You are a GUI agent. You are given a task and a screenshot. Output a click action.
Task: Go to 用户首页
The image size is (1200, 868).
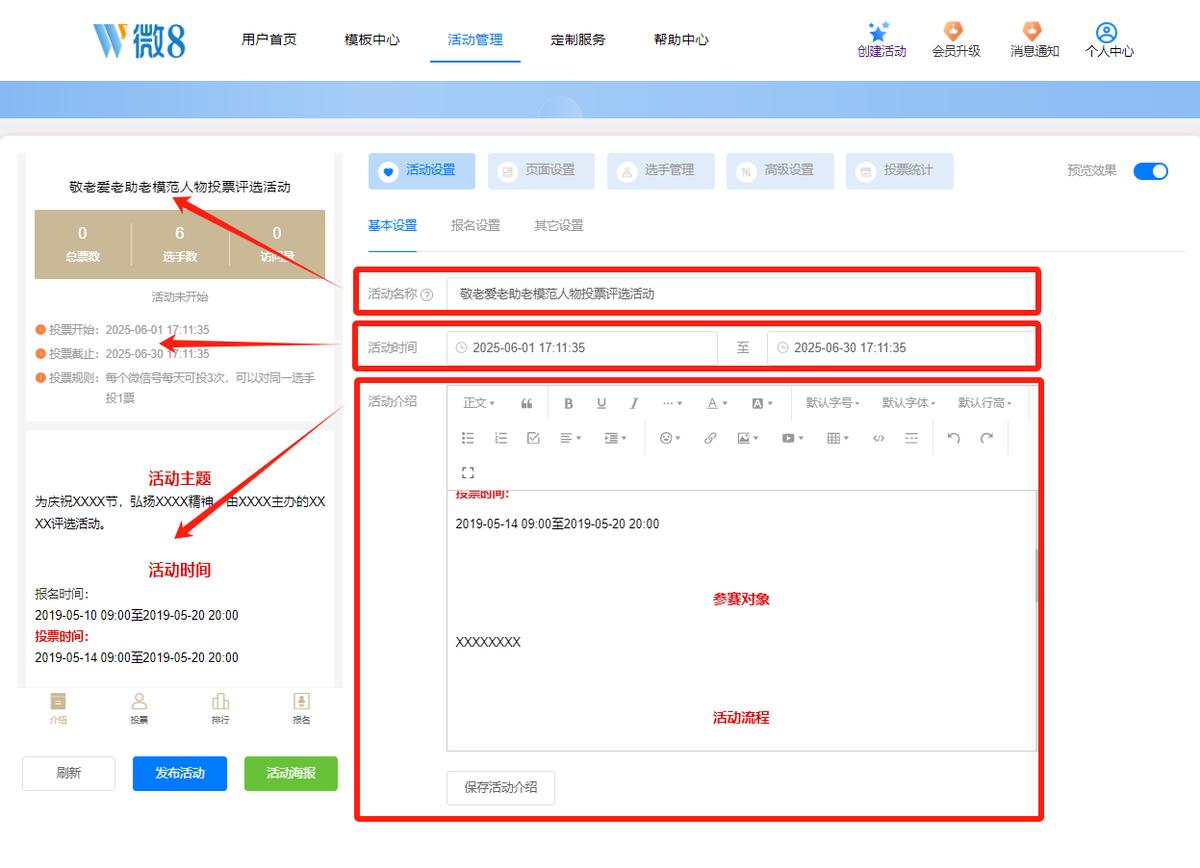point(269,40)
